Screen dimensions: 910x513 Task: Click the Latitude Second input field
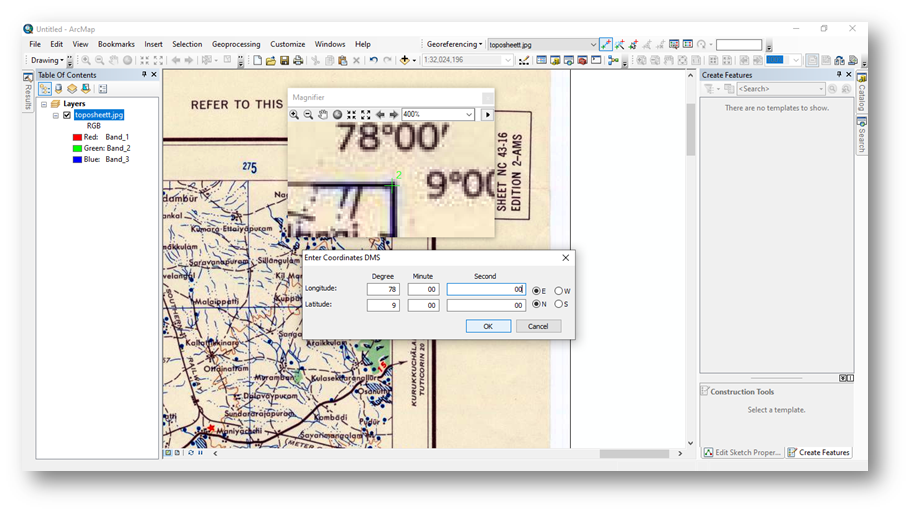486,305
